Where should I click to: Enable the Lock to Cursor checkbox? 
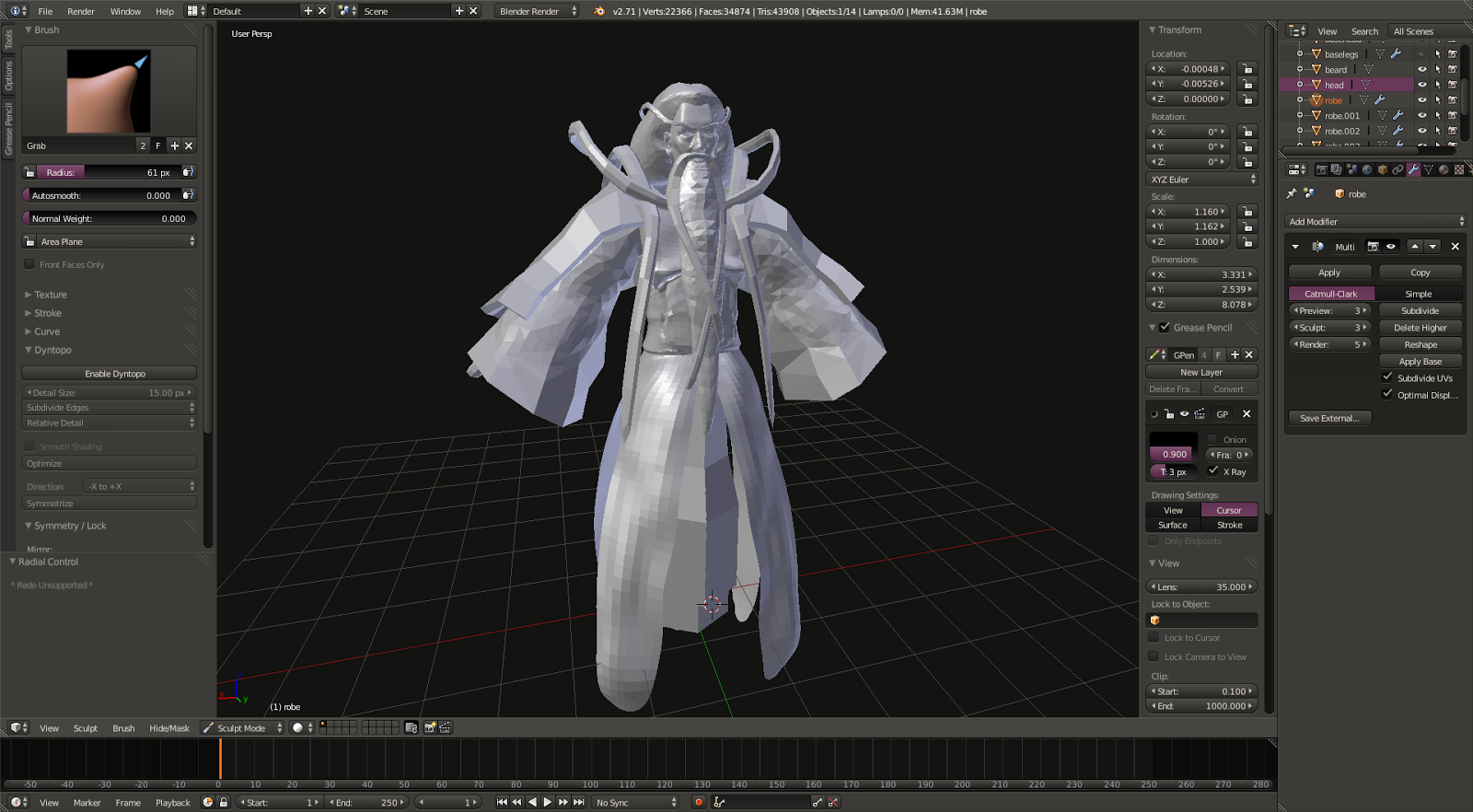(1154, 637)
